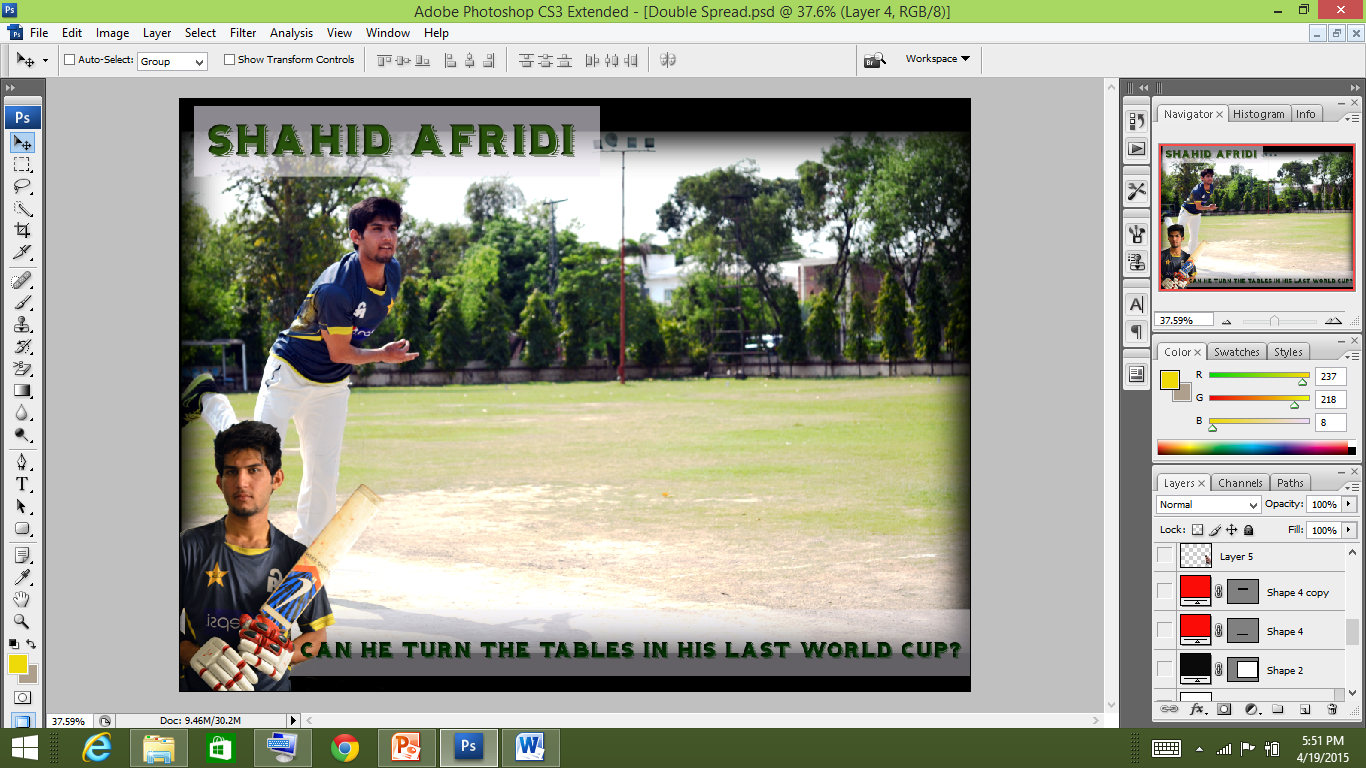Open the Actions panel icon in dock
Image resolution: width=1366 pixels, height=768 pixels.
coord(1136,149)
